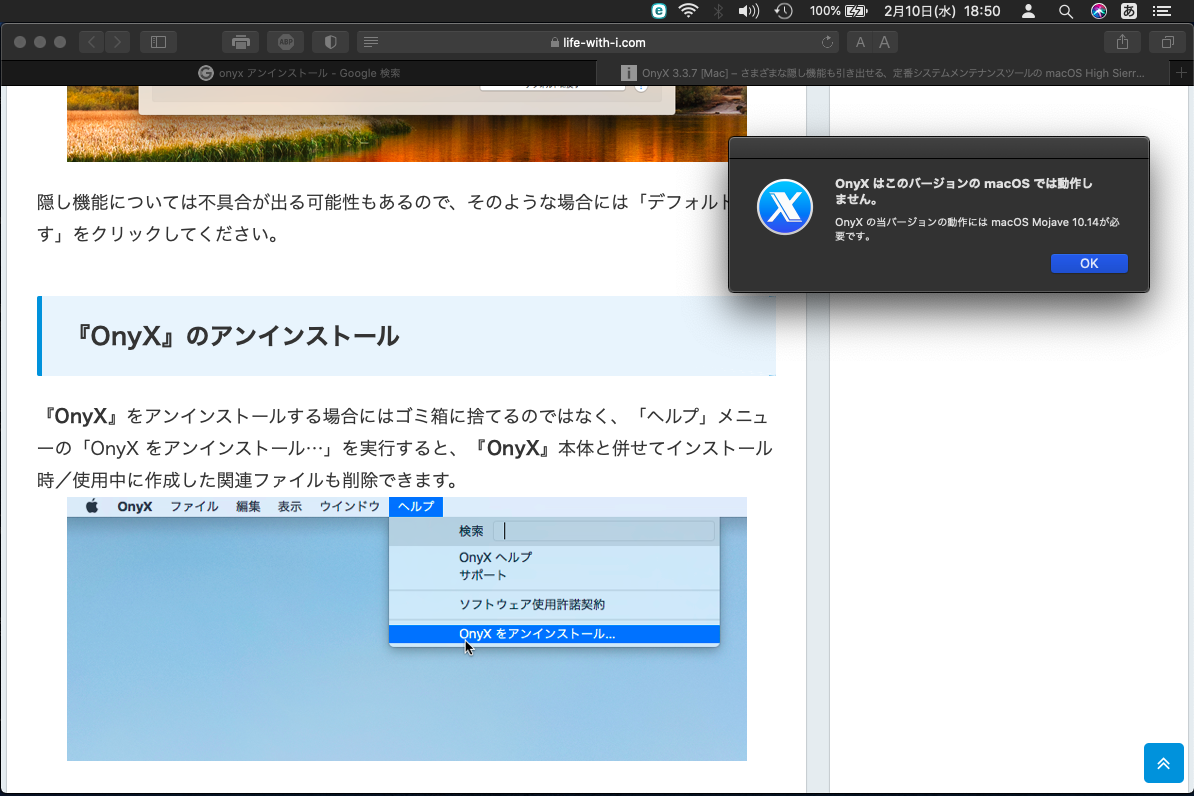Viewport: 1194px width, 796px height.
Task: Toggle Reader view in the address bar
Action: [371, 42]
